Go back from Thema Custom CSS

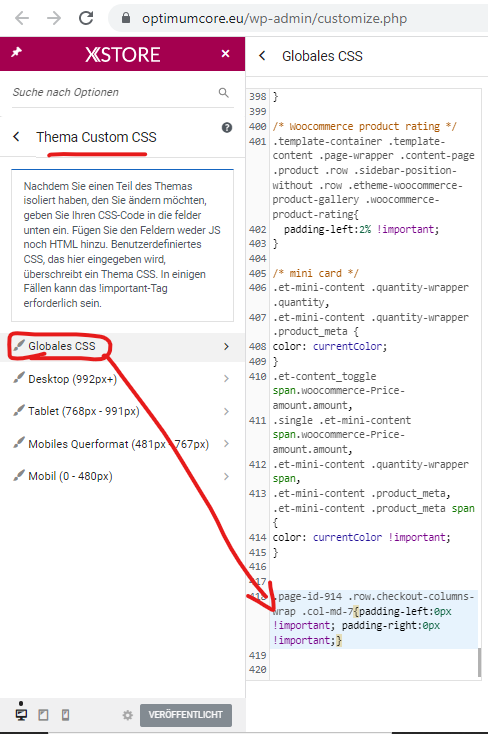click(x=16, y=137)
